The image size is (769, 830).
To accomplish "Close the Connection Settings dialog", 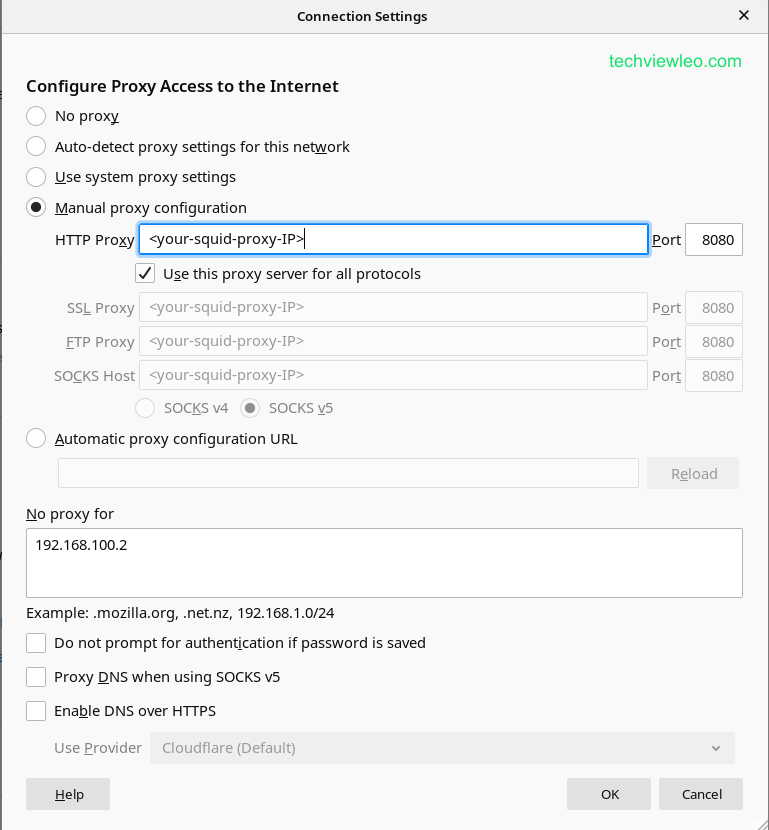I will coord(743,16).
